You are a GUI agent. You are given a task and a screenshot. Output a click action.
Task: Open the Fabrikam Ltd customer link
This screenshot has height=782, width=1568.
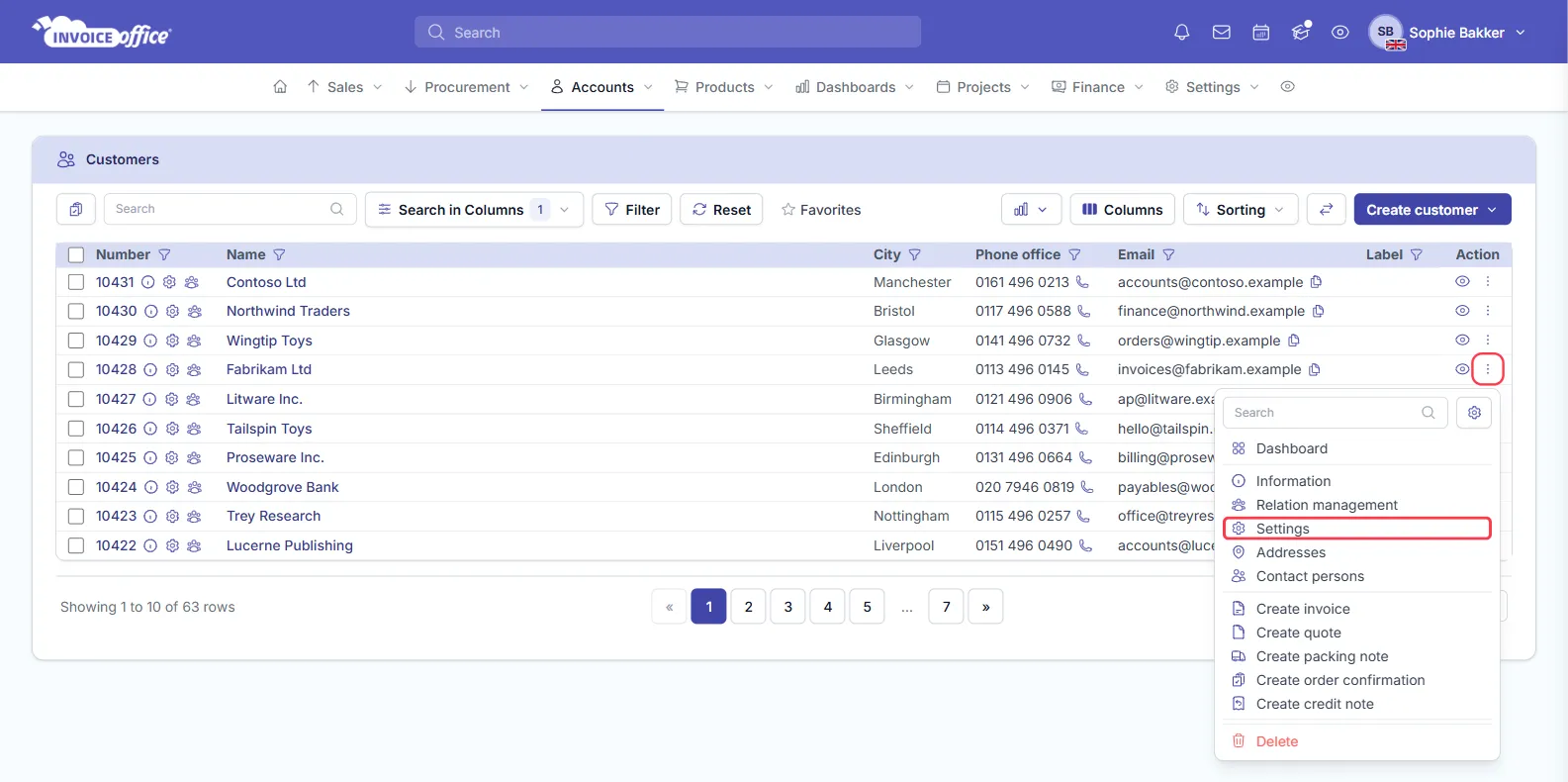269,369
